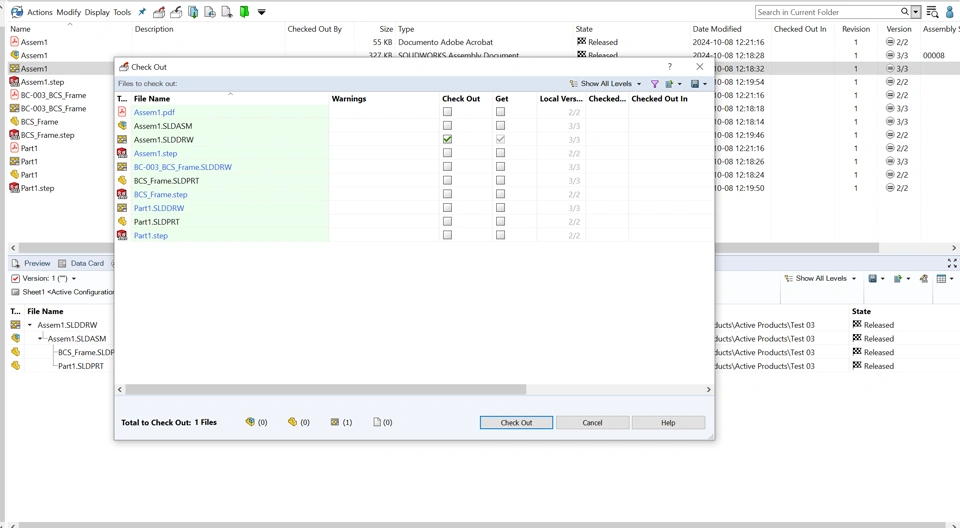The width and height of the screenshot is (960, 528).
Task: Click the Get Version history clock icon
Action: (210, 12)
